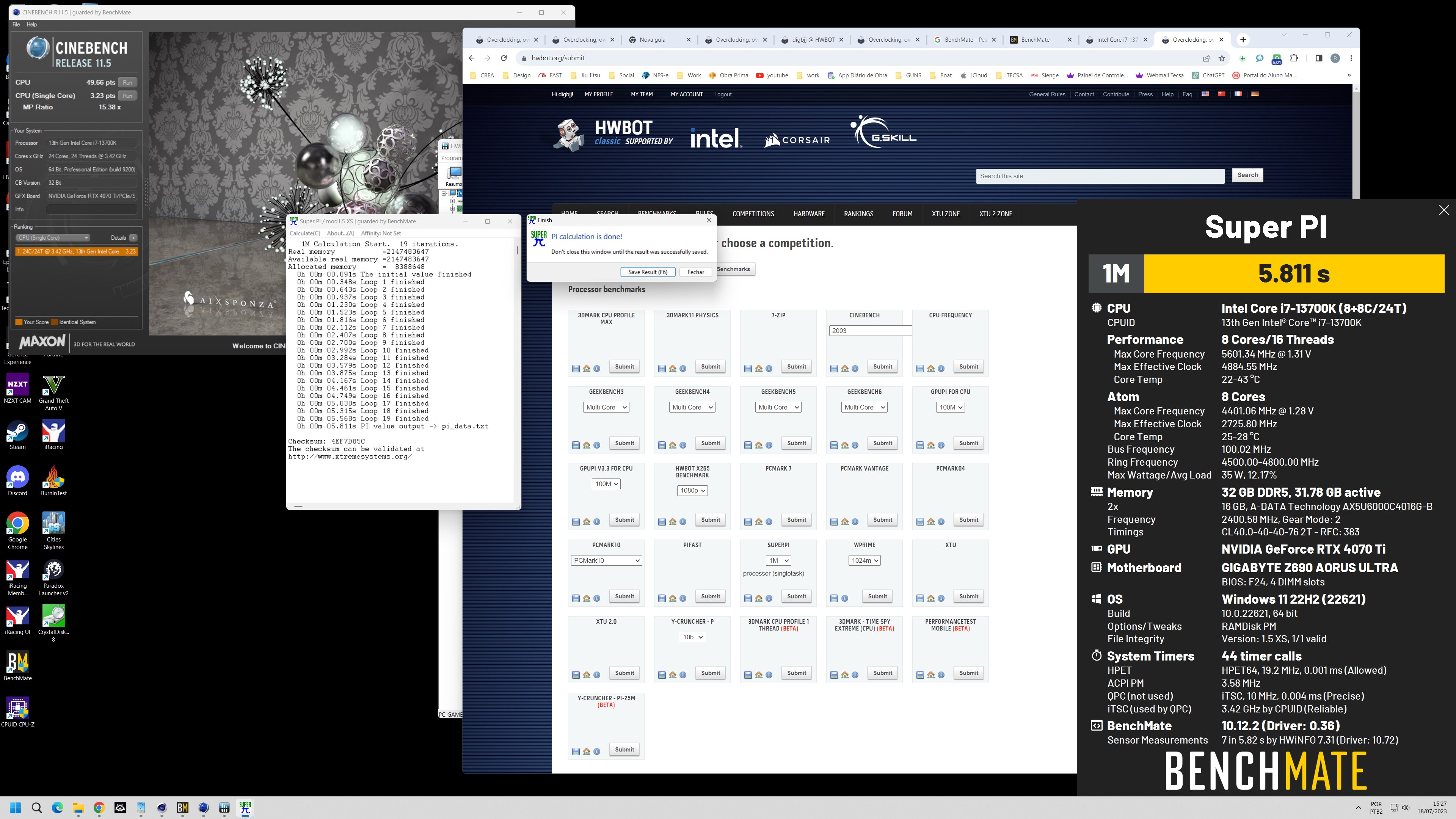Open the GPUPI FOR CPU 100M dropdown
The image size is (1456, 819).
tap(950, 408)
